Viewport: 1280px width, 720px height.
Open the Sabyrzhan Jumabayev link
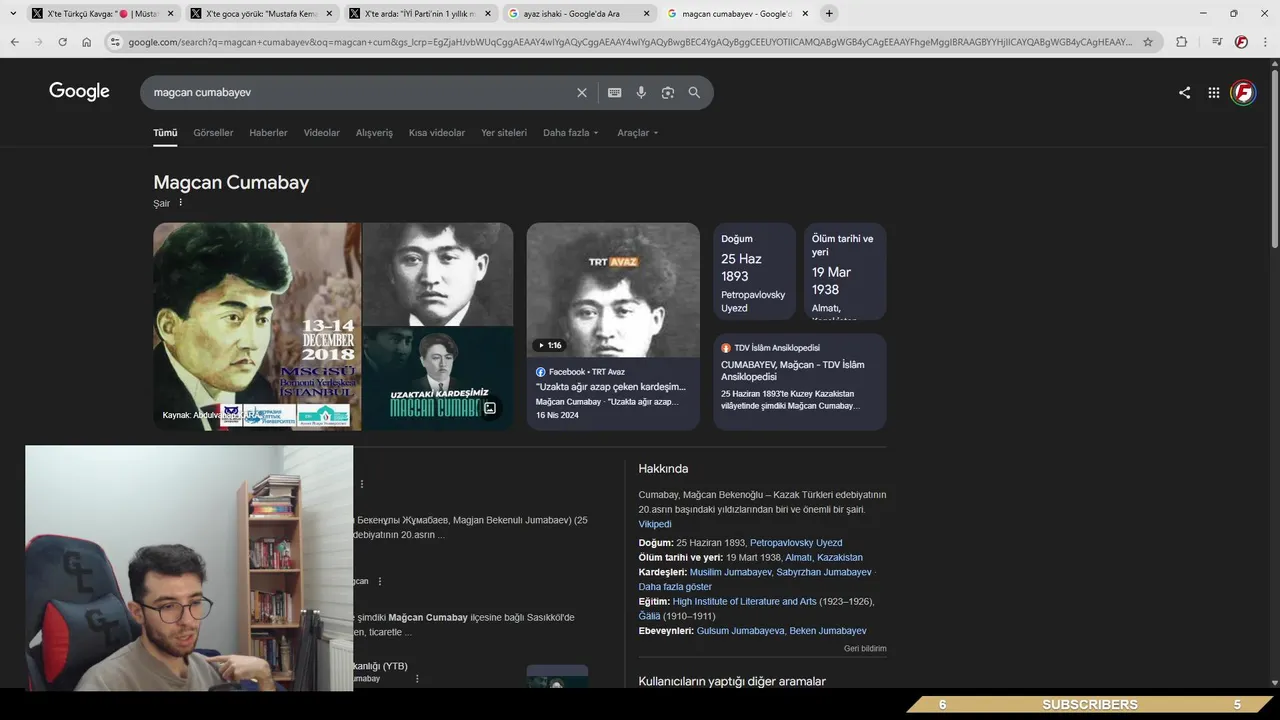click(x=824, y=572)
